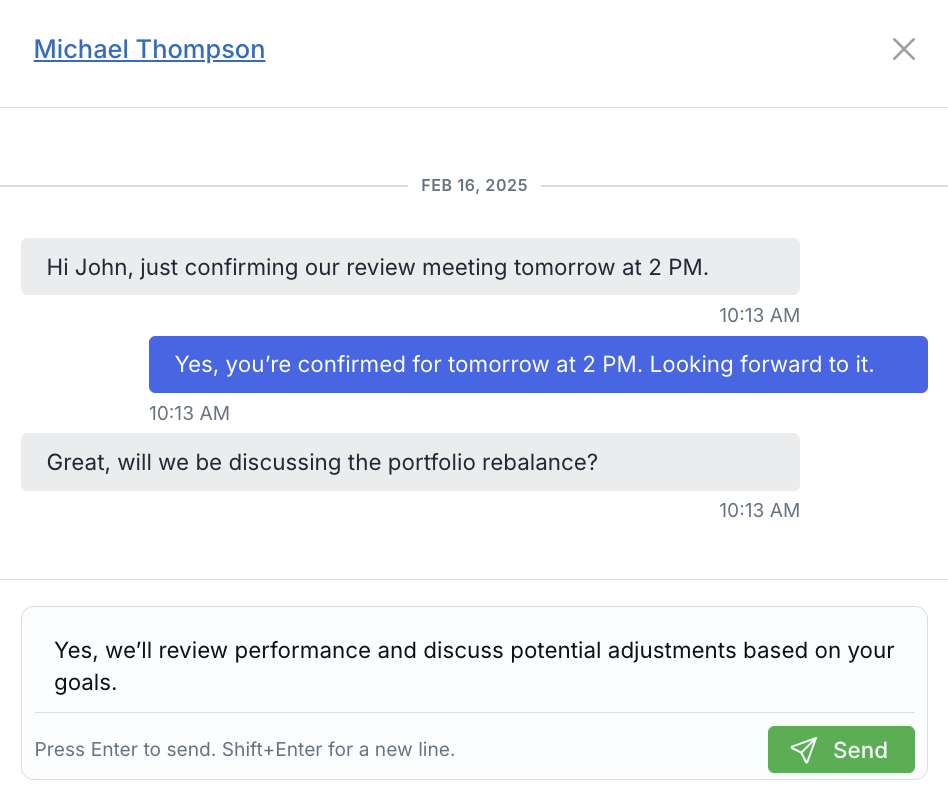This screenshot has width=948, height=802.
Task: Select the drafted reply about reviewing performance
Action: point(474,665)
